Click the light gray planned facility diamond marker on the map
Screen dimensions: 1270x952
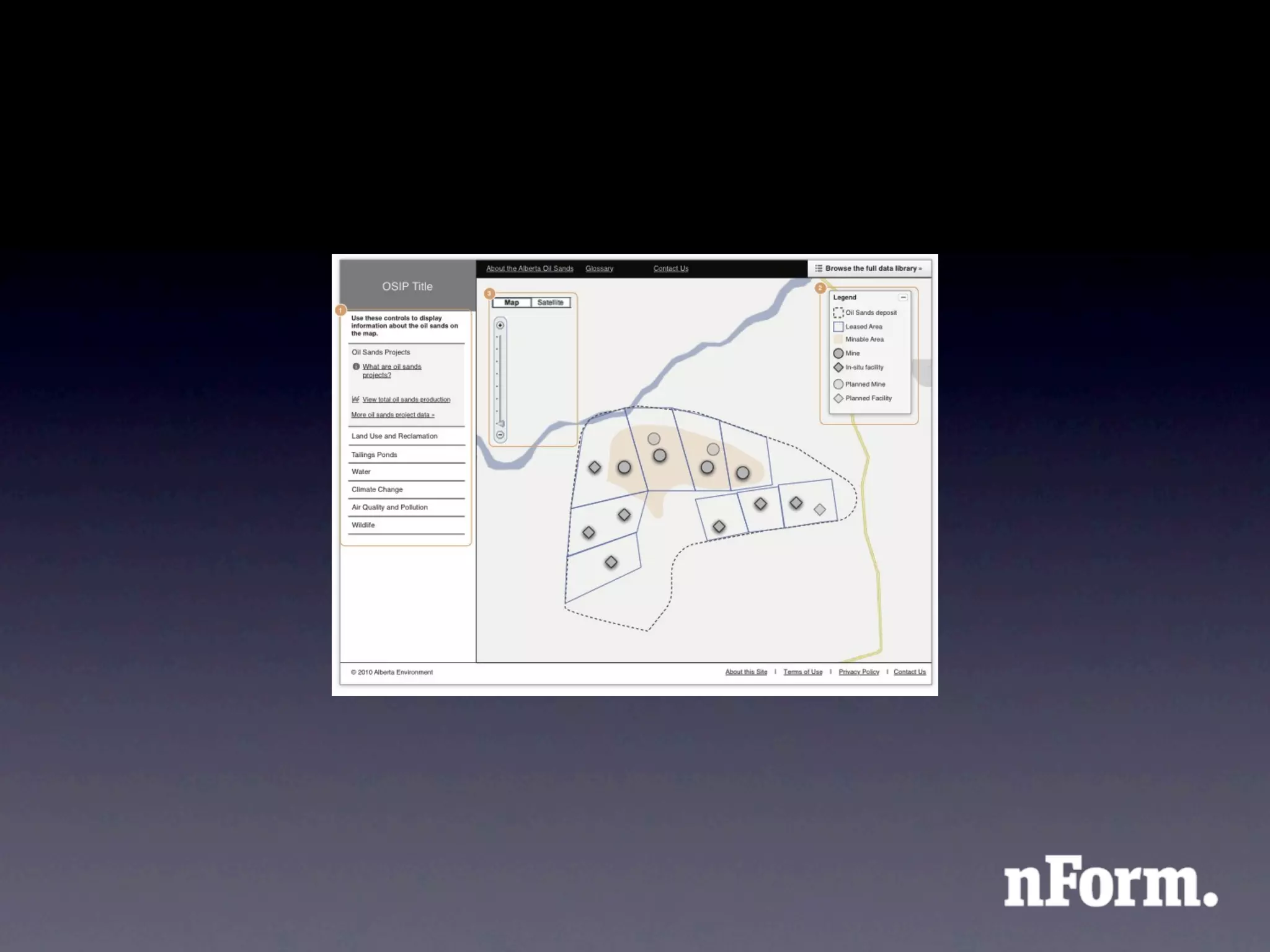(820, 509)
